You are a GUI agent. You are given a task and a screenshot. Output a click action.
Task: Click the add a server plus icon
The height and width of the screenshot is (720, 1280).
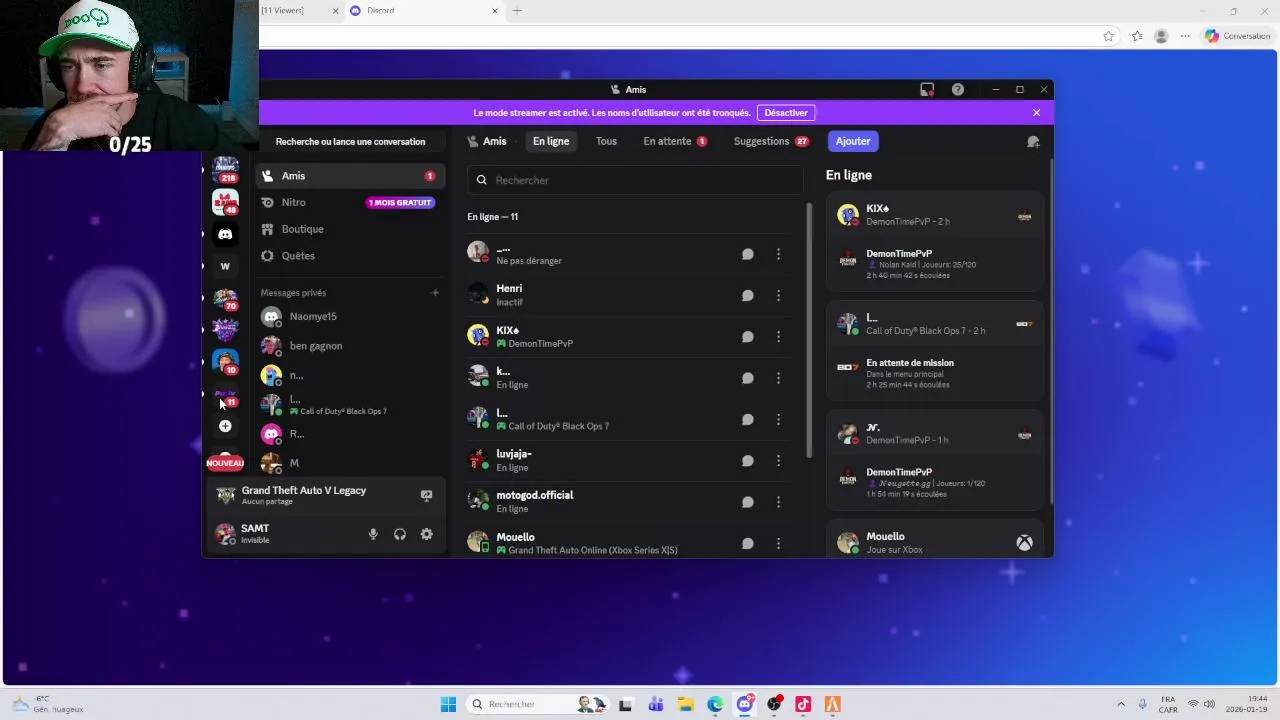click(x=225, y=426)
